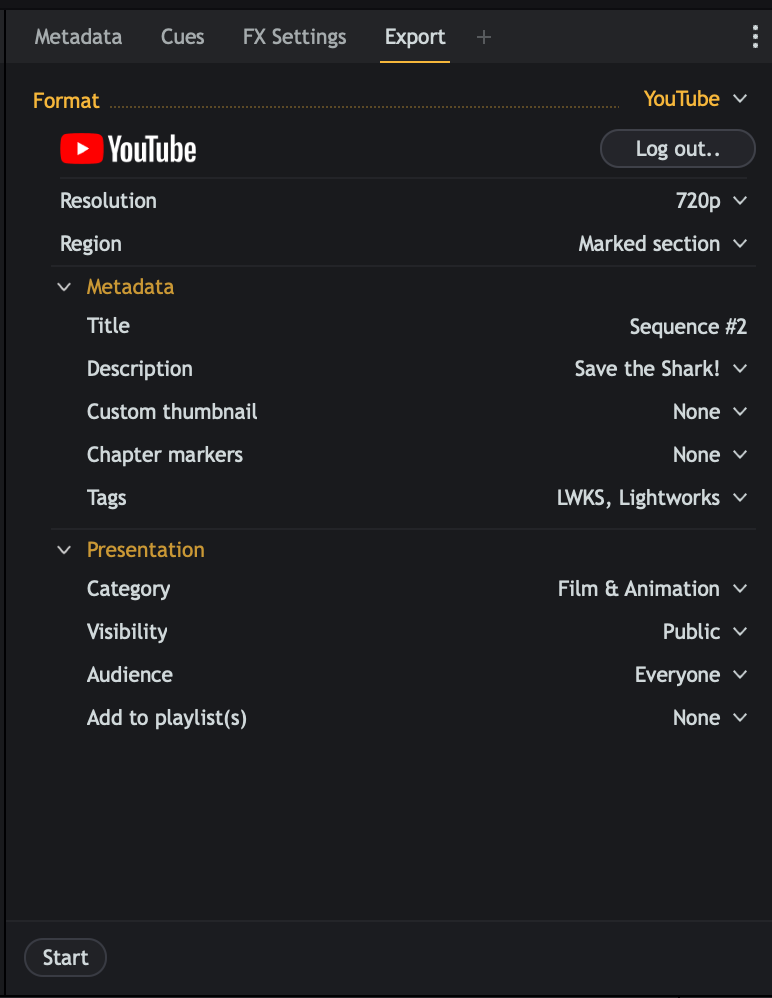Edit the Title field Sequence #2
The height and width of the screenshot is (998, 772).
688,327
